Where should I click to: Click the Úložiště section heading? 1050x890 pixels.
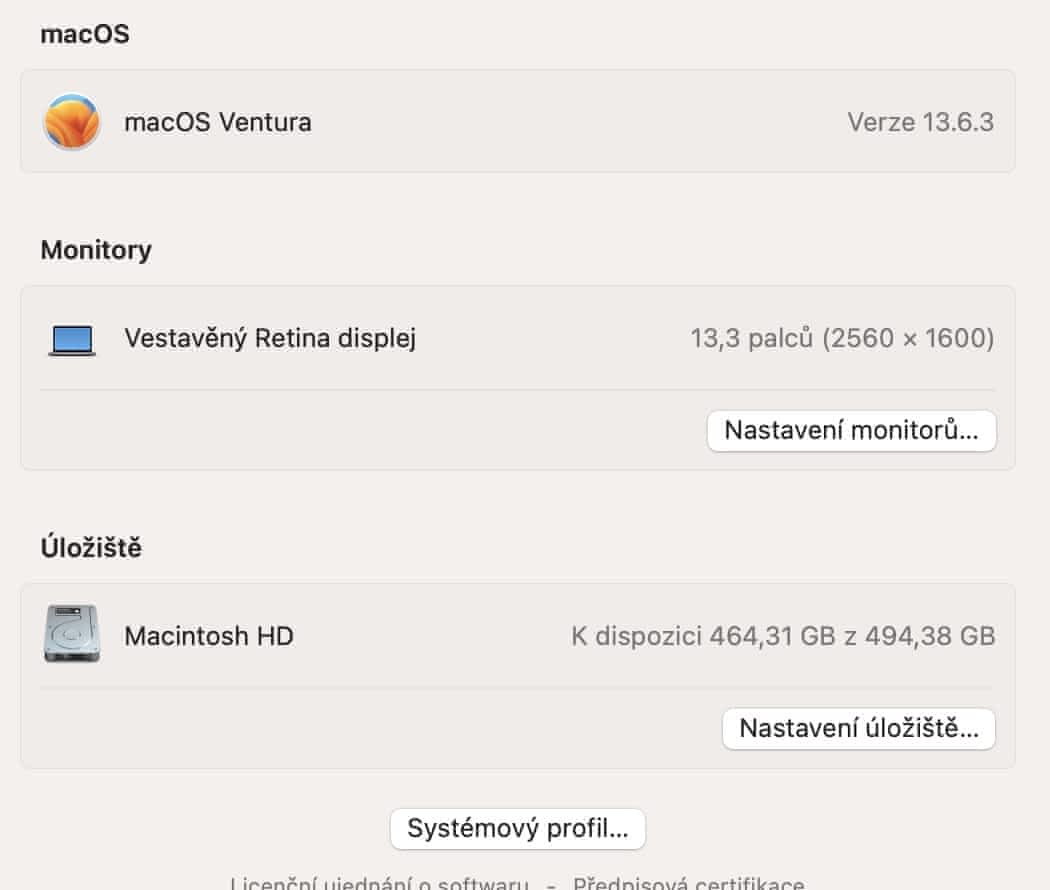(x=91, y=547)
